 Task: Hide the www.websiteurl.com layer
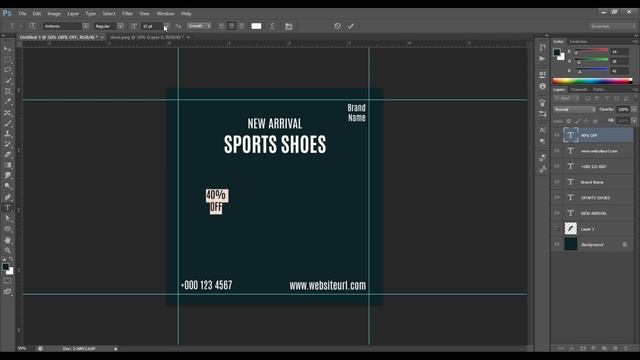click(x=557, y=151)
